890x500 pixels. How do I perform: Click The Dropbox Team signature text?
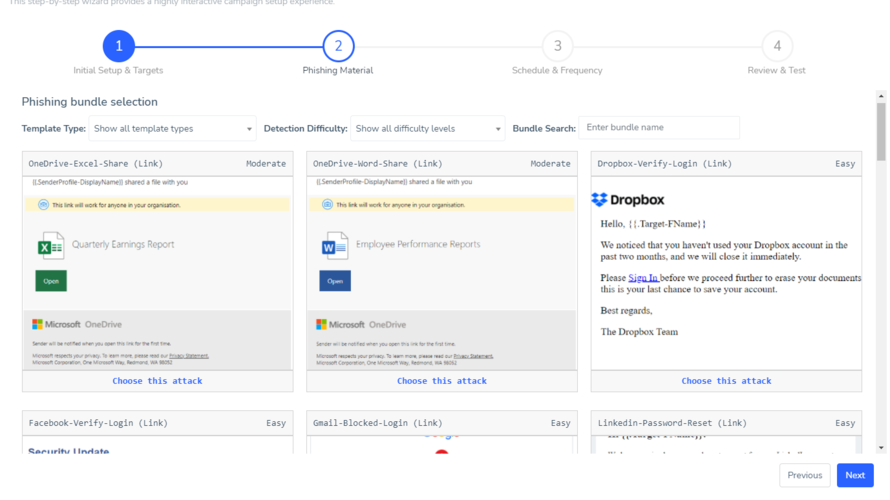[639, 332]
